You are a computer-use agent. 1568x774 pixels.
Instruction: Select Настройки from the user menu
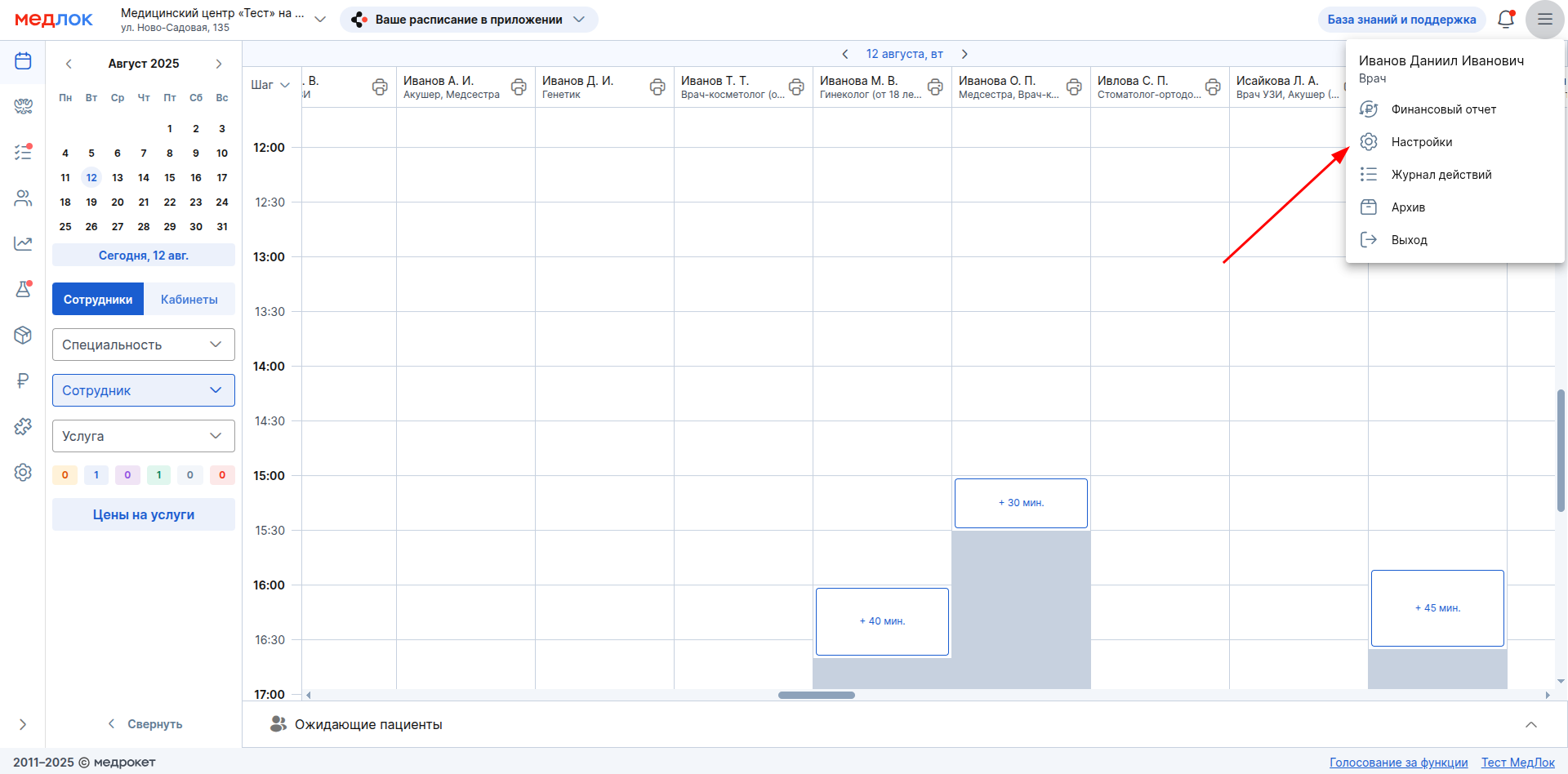[1421, 142]
